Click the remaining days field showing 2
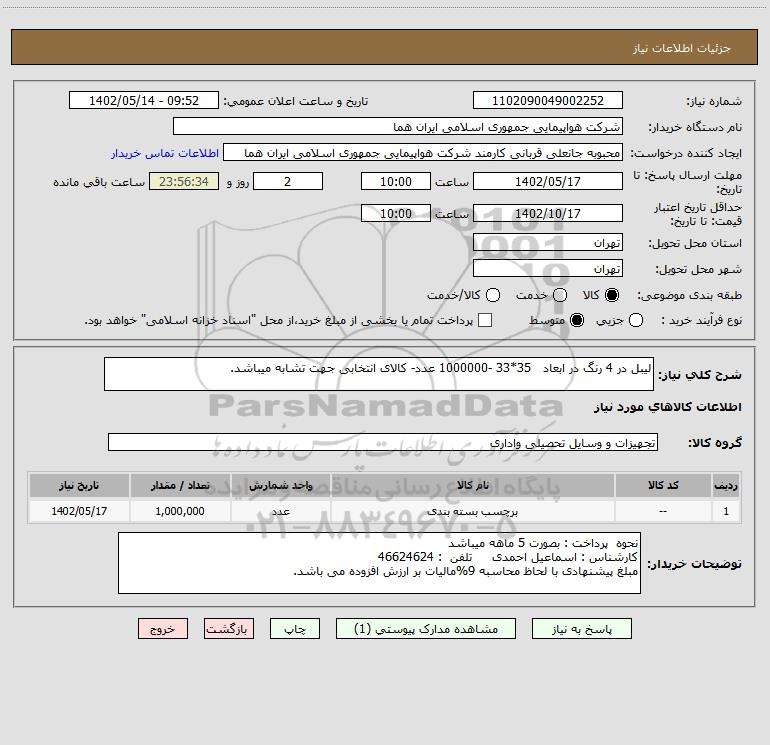Image resolution: width=770 pixels, height=745 pixels. [288, 181]
